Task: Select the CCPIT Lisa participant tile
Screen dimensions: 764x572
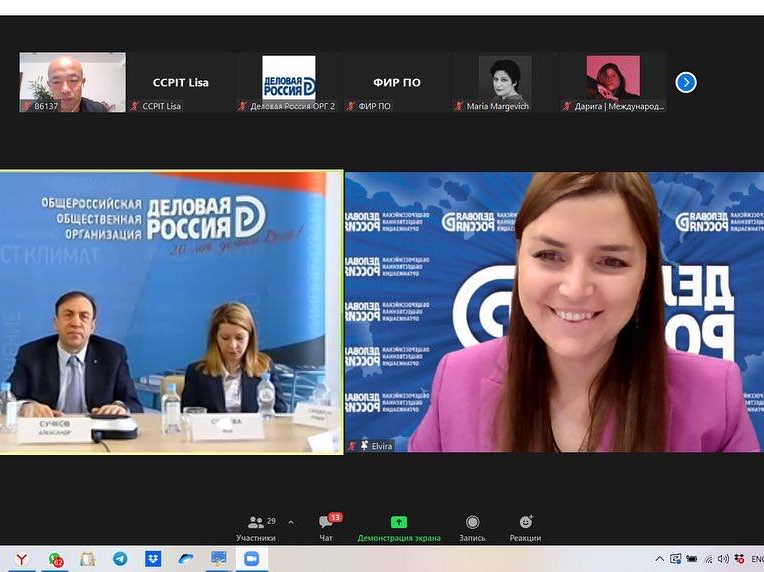Action: point(181,82)
